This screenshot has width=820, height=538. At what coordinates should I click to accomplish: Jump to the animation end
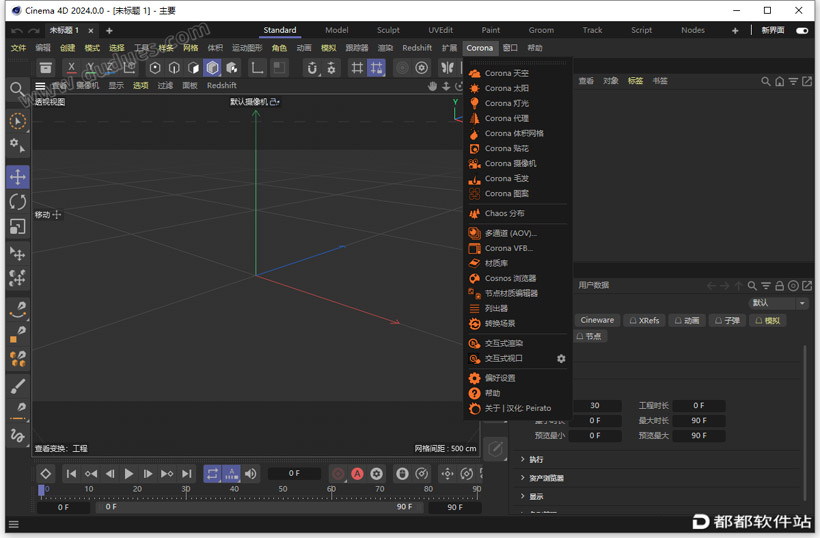187,474
